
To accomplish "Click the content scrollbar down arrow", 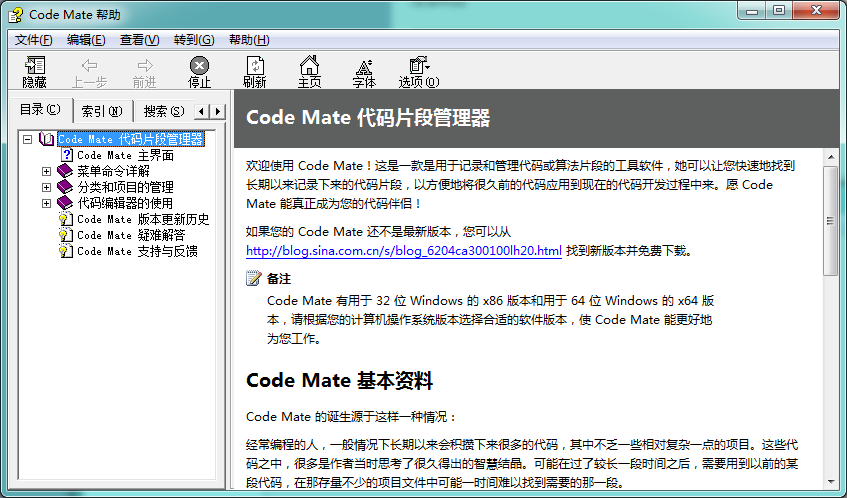I will pyautogui.click(x=830, y=482).
